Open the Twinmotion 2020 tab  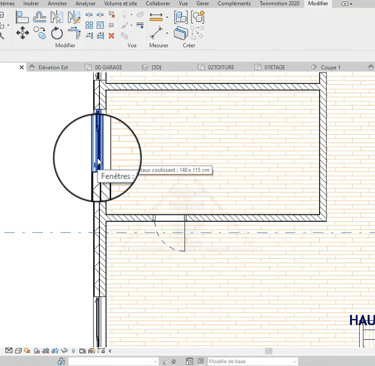pyautogui.click(x=279, y=3)
